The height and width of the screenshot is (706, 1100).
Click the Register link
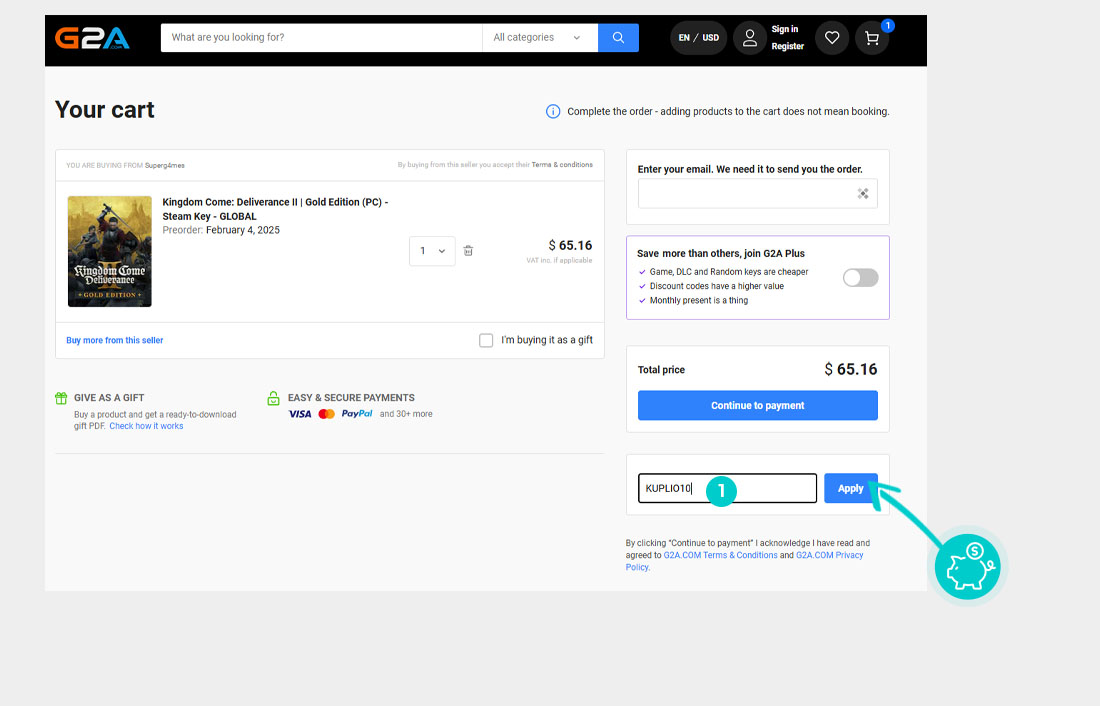788,46
